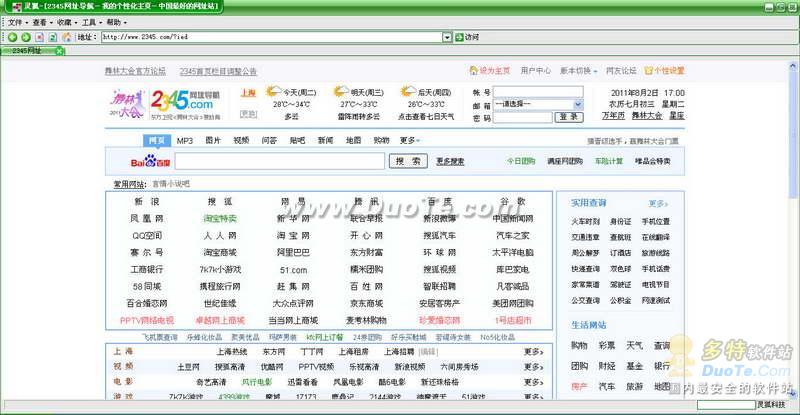The image size is (800, 415).
Task: Expand the 更多 search category dropdown
Action: coord(410,141)
